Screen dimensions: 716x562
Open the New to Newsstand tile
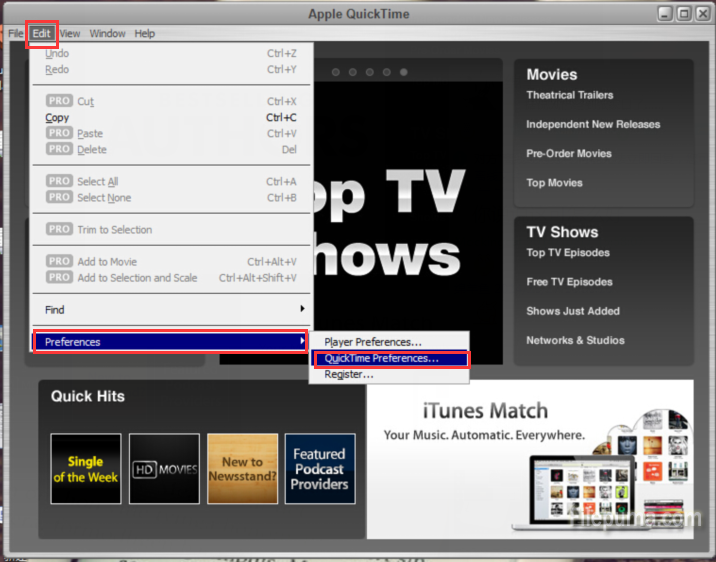[242, 468]
